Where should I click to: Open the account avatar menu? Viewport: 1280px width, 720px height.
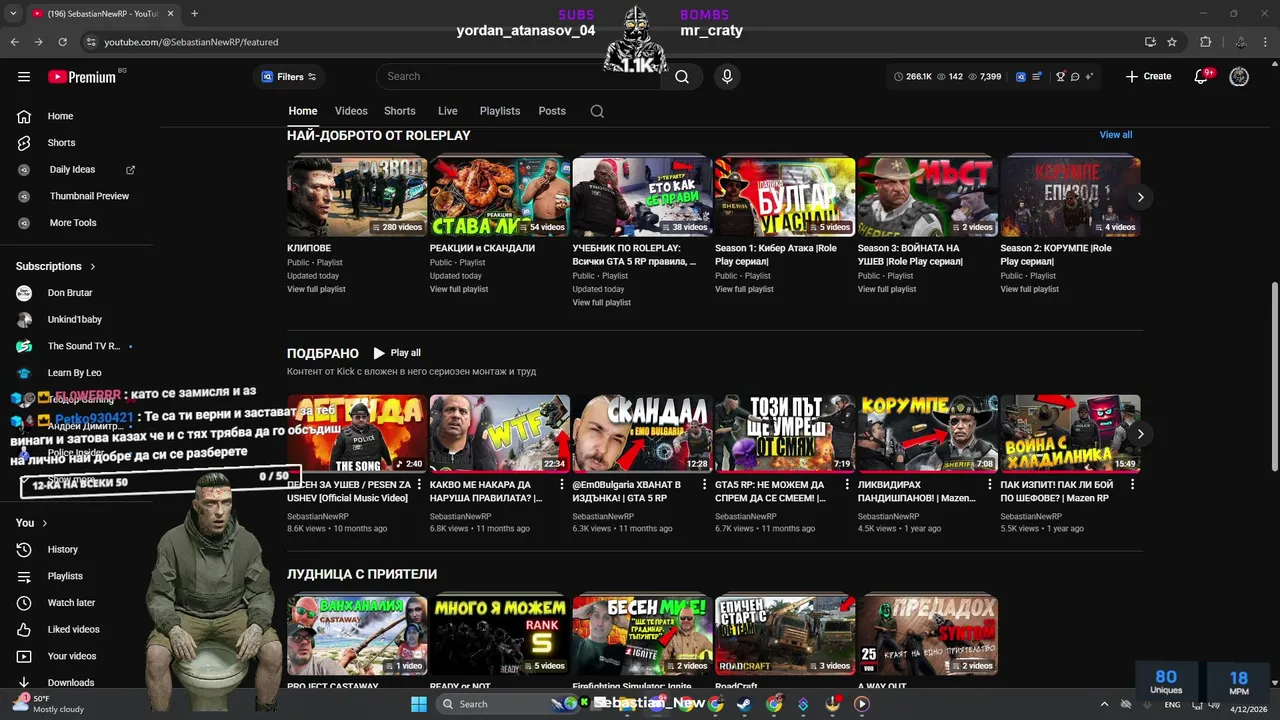(1239, 77)
